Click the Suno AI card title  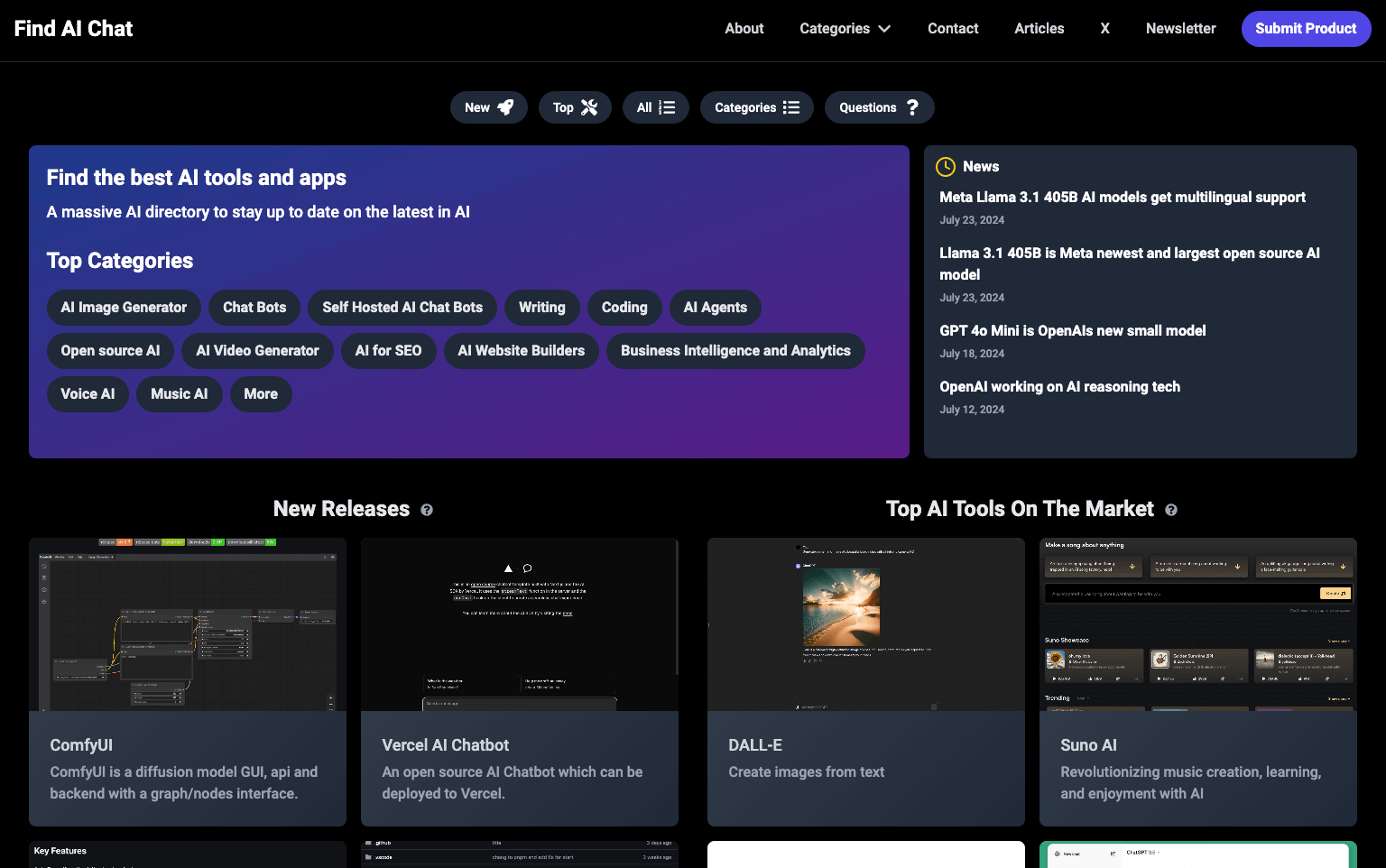click(x=1089, y=745)
